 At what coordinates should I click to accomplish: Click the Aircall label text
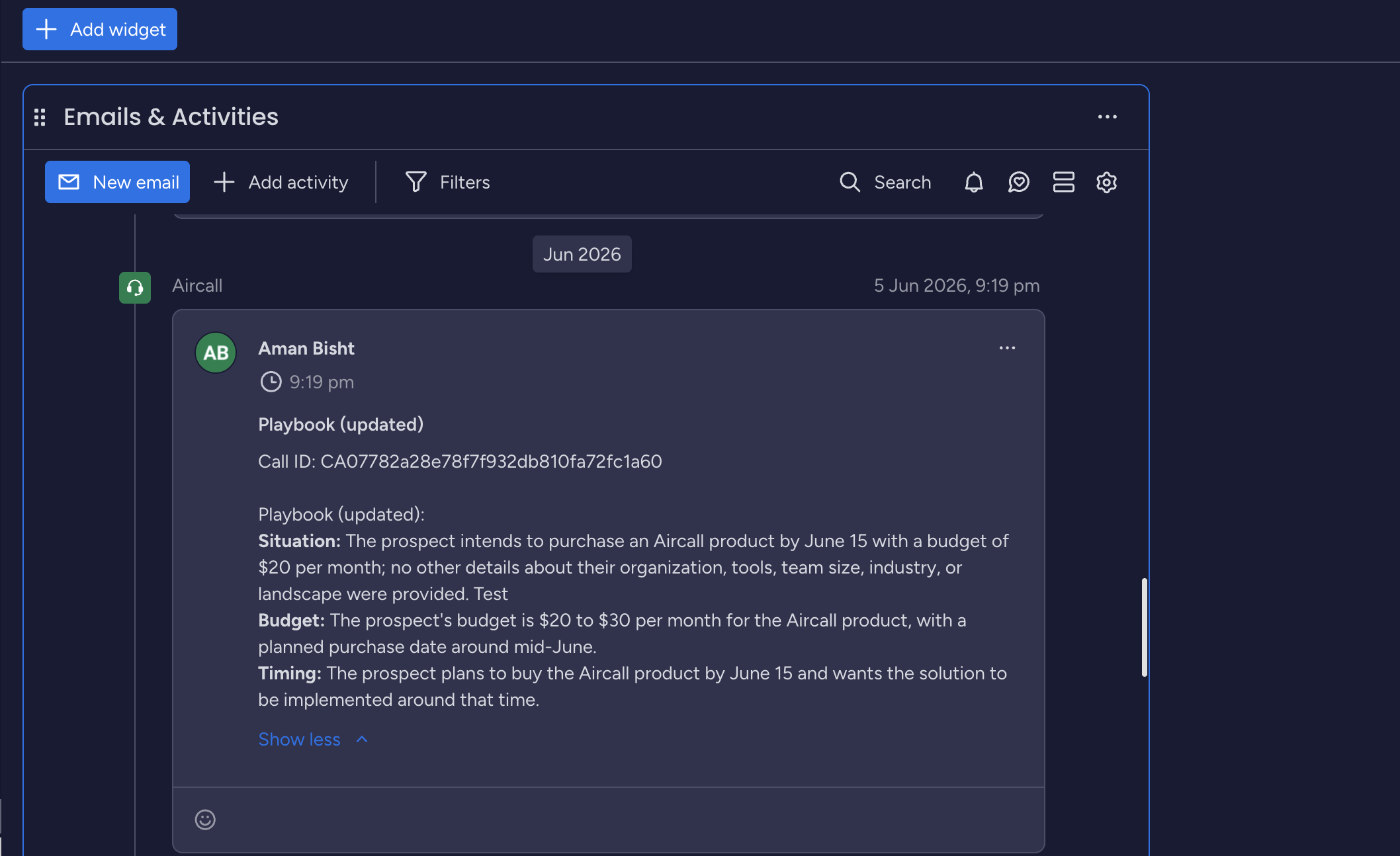[197, 286]
